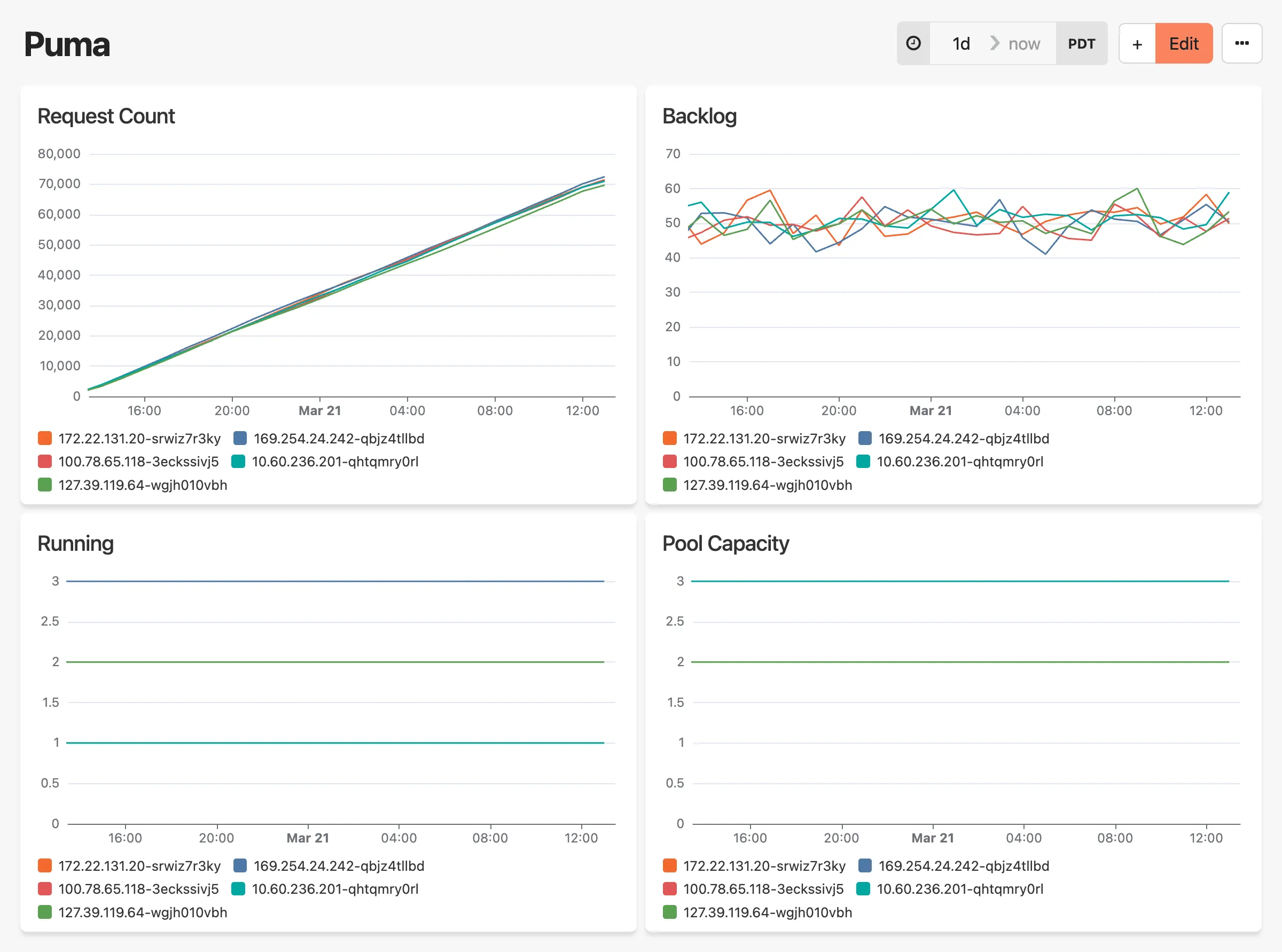Click the chevron arrow before 'now'
The image size is (1282, 952).
point(995,44)
